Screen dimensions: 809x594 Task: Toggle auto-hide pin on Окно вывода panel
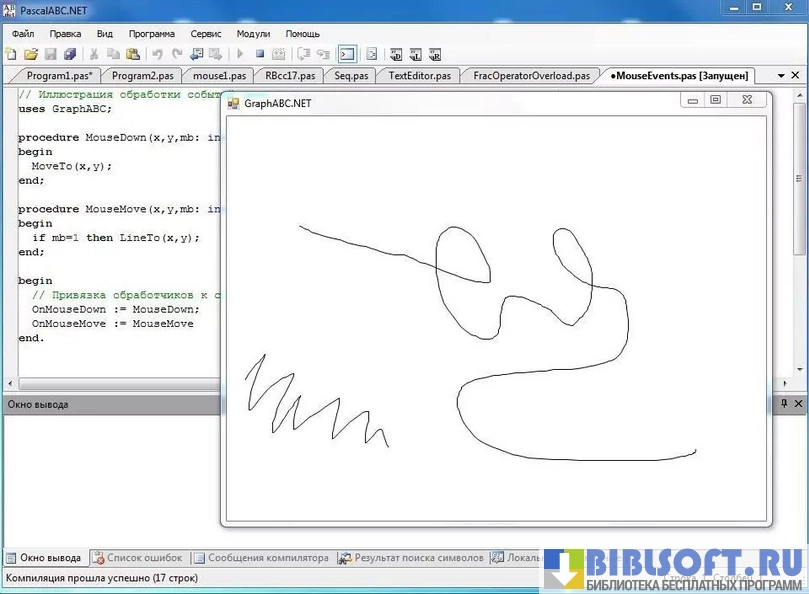coord(785,404)
